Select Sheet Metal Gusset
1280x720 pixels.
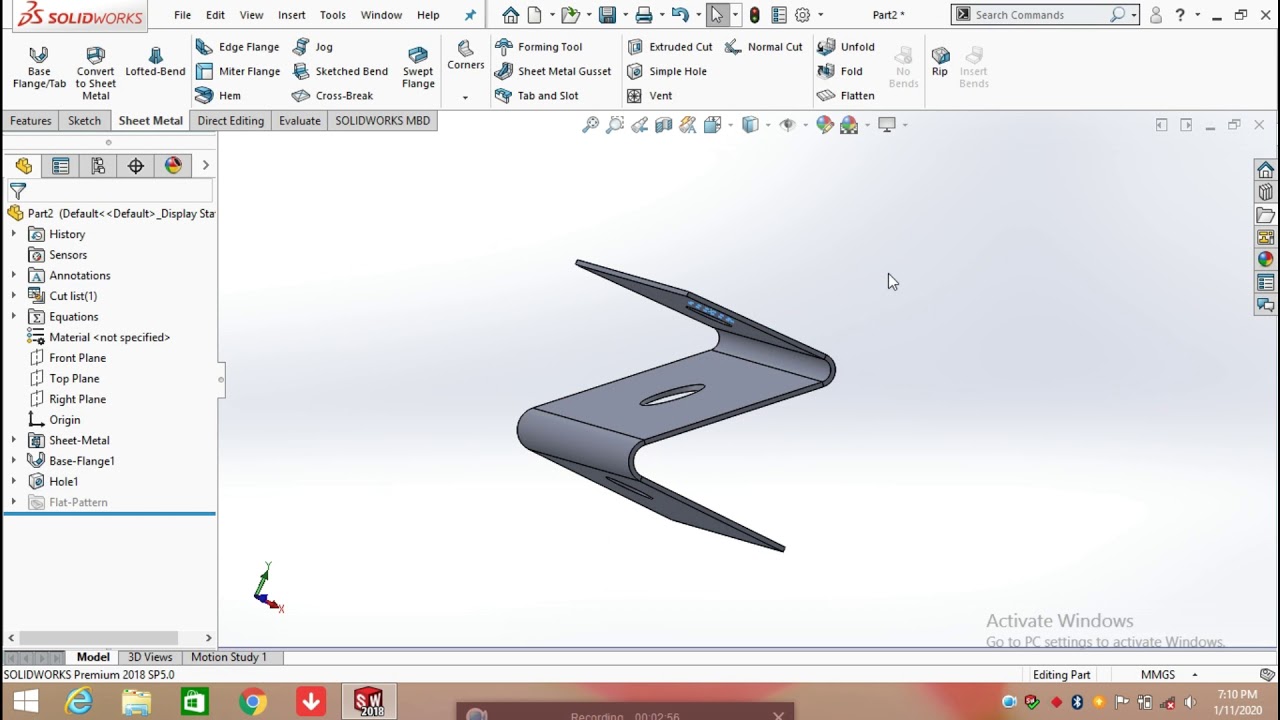tap(553, 71)
